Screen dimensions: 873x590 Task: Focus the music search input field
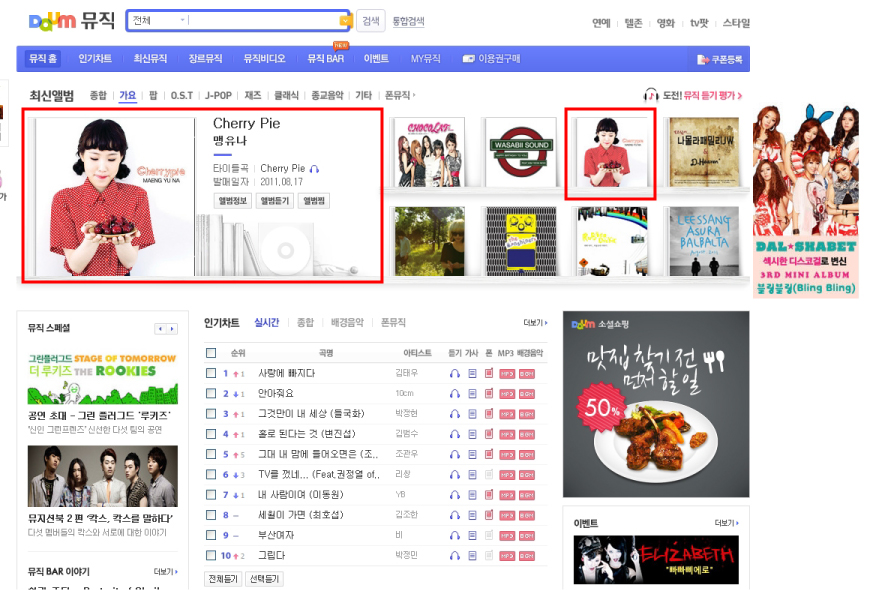pyautogui.click(x=263, y=21)
